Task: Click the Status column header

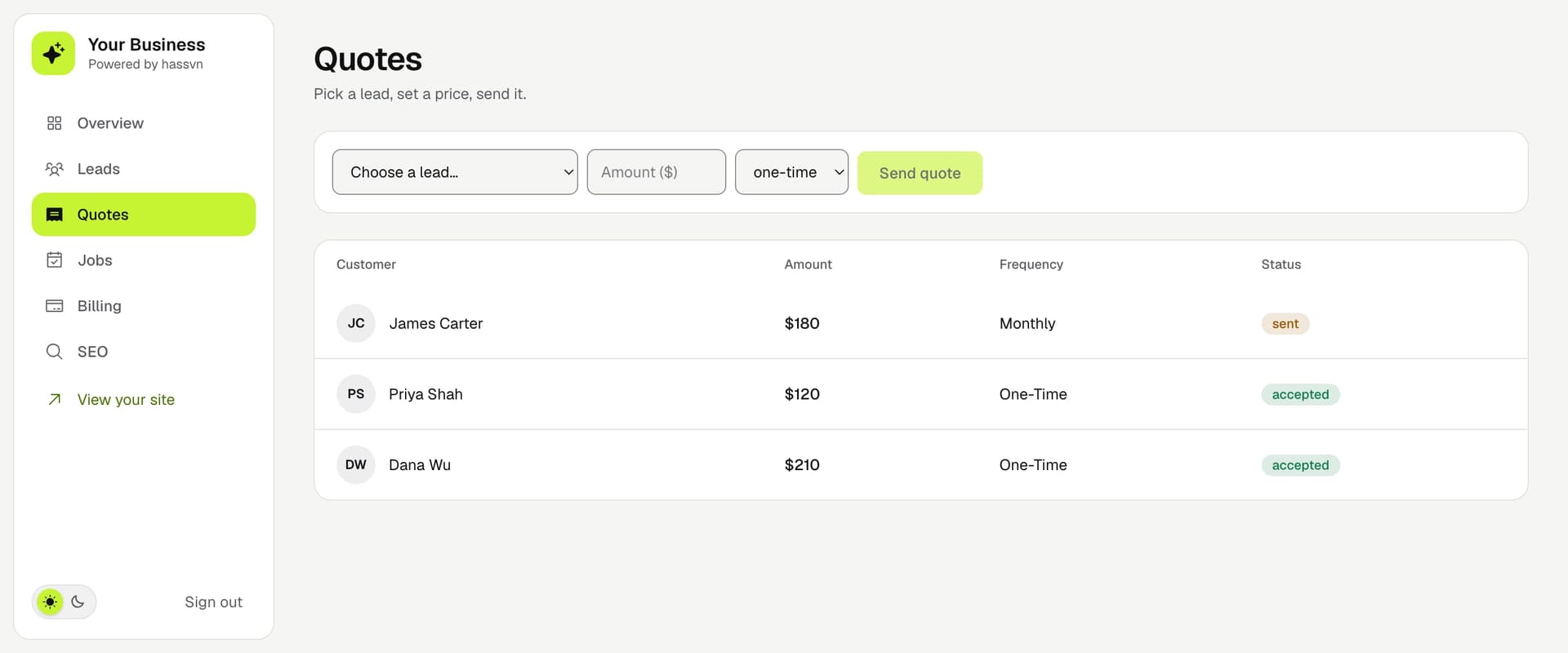Action: tap(1281, 264)
